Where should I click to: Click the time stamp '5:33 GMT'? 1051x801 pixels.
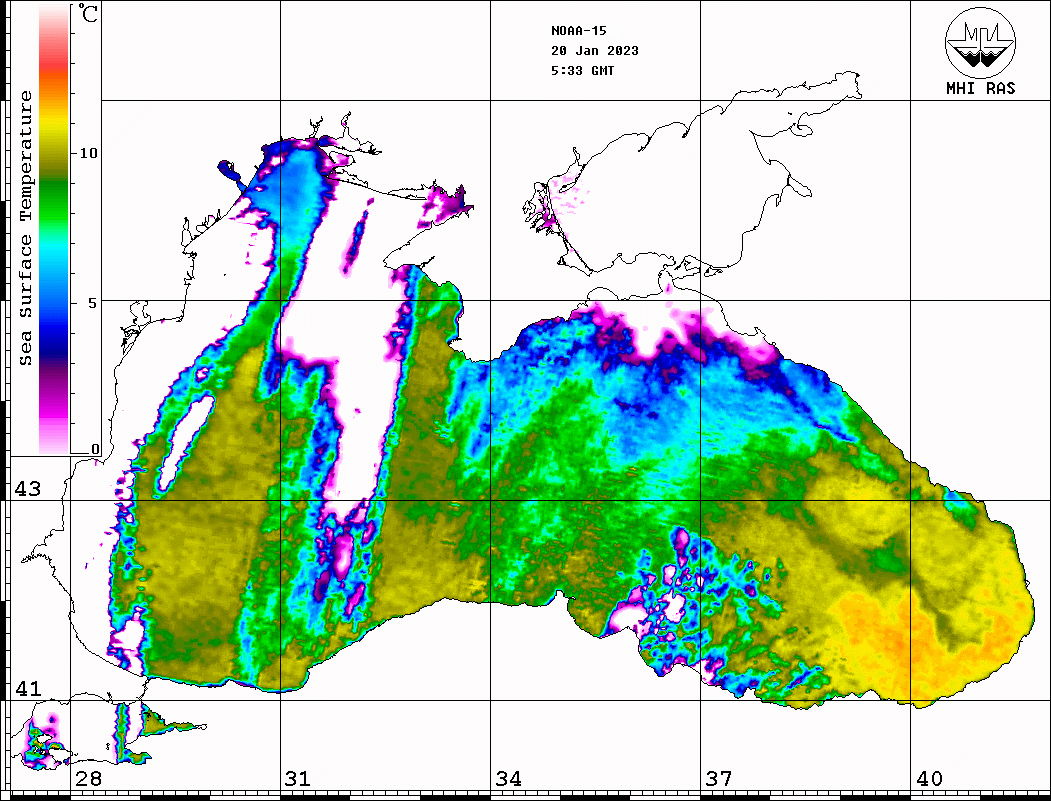(x=582, y=71)
